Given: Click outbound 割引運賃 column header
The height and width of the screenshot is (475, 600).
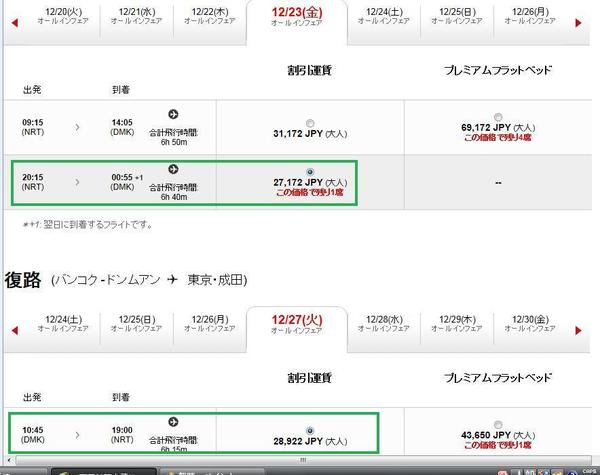Looking at the screenshot, I should click(310, 70).
